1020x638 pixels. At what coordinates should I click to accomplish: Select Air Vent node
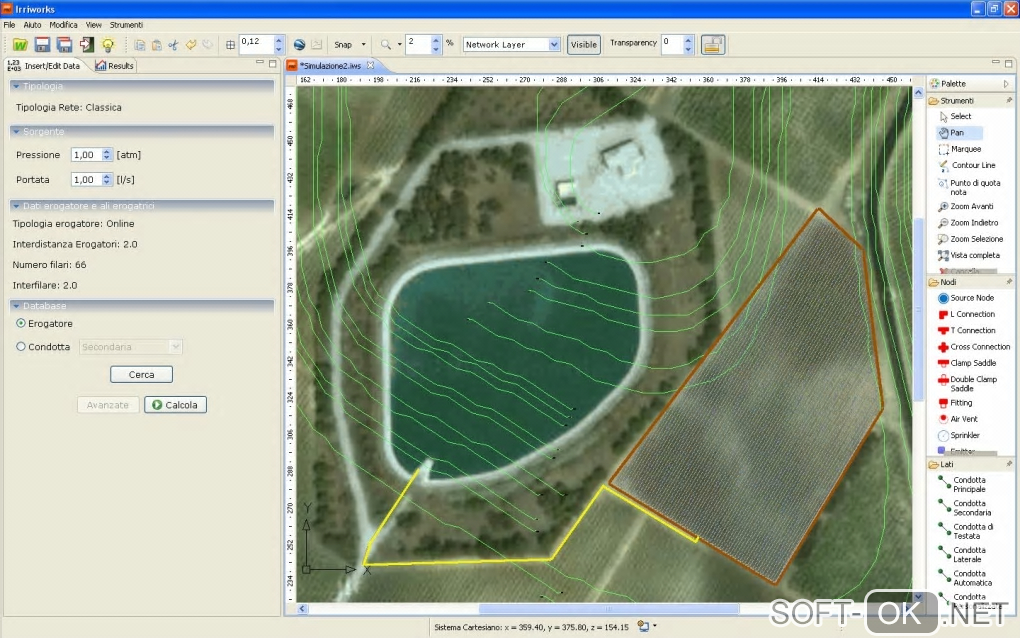pos(958,419)
